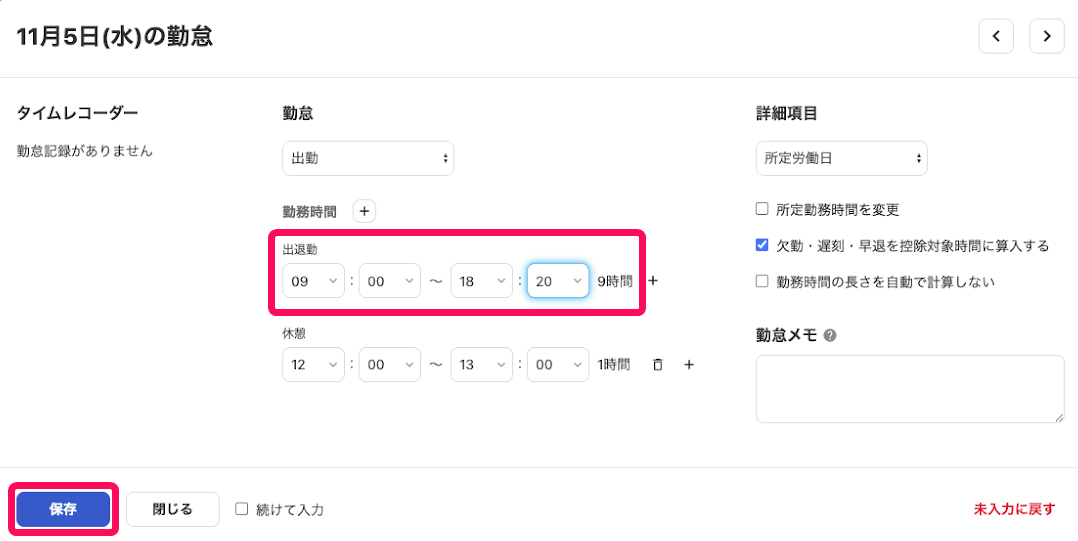
Task: Open 出退勤 start hour dropdown showing 09
Action: tap(314, 280)
